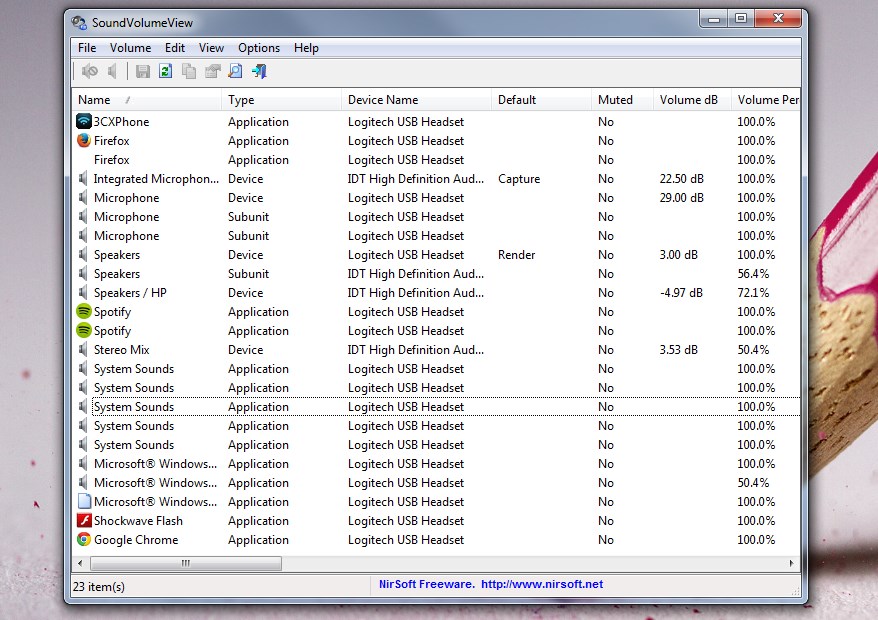The height and width of the screenshot is (620, 878).
Task: Click the horizontal scrollbar left arrow
Action: [80, 563]
